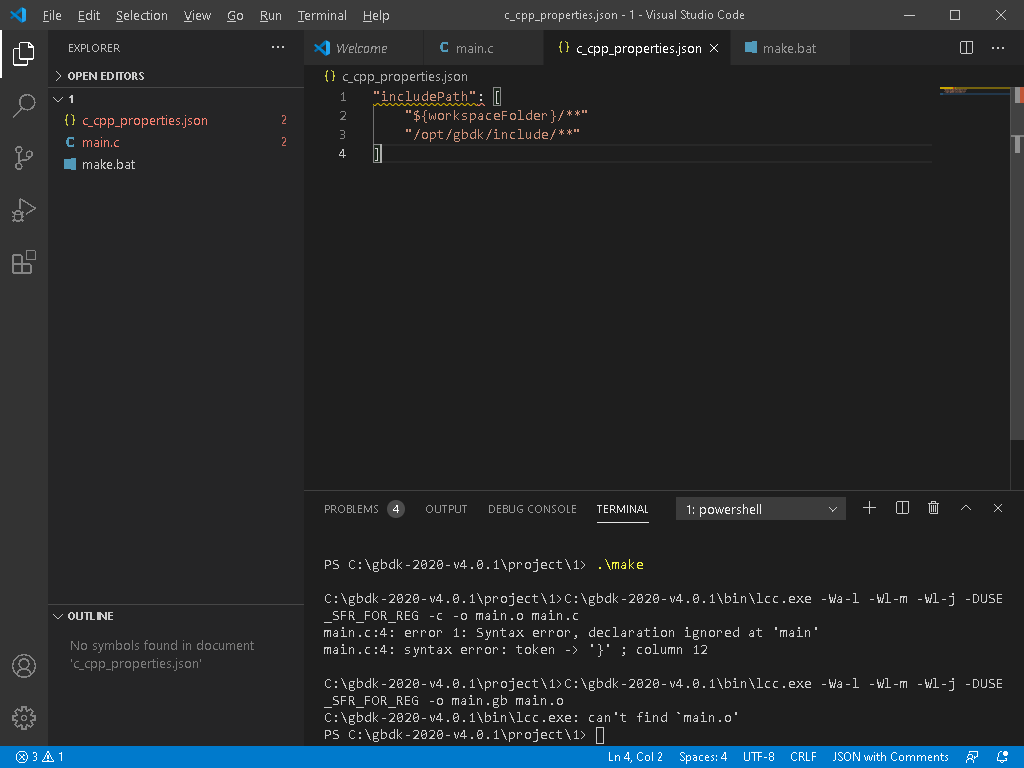Place cursor on "includePath" key in editor
Viewport: 1024px width, 768px height.
424,97
